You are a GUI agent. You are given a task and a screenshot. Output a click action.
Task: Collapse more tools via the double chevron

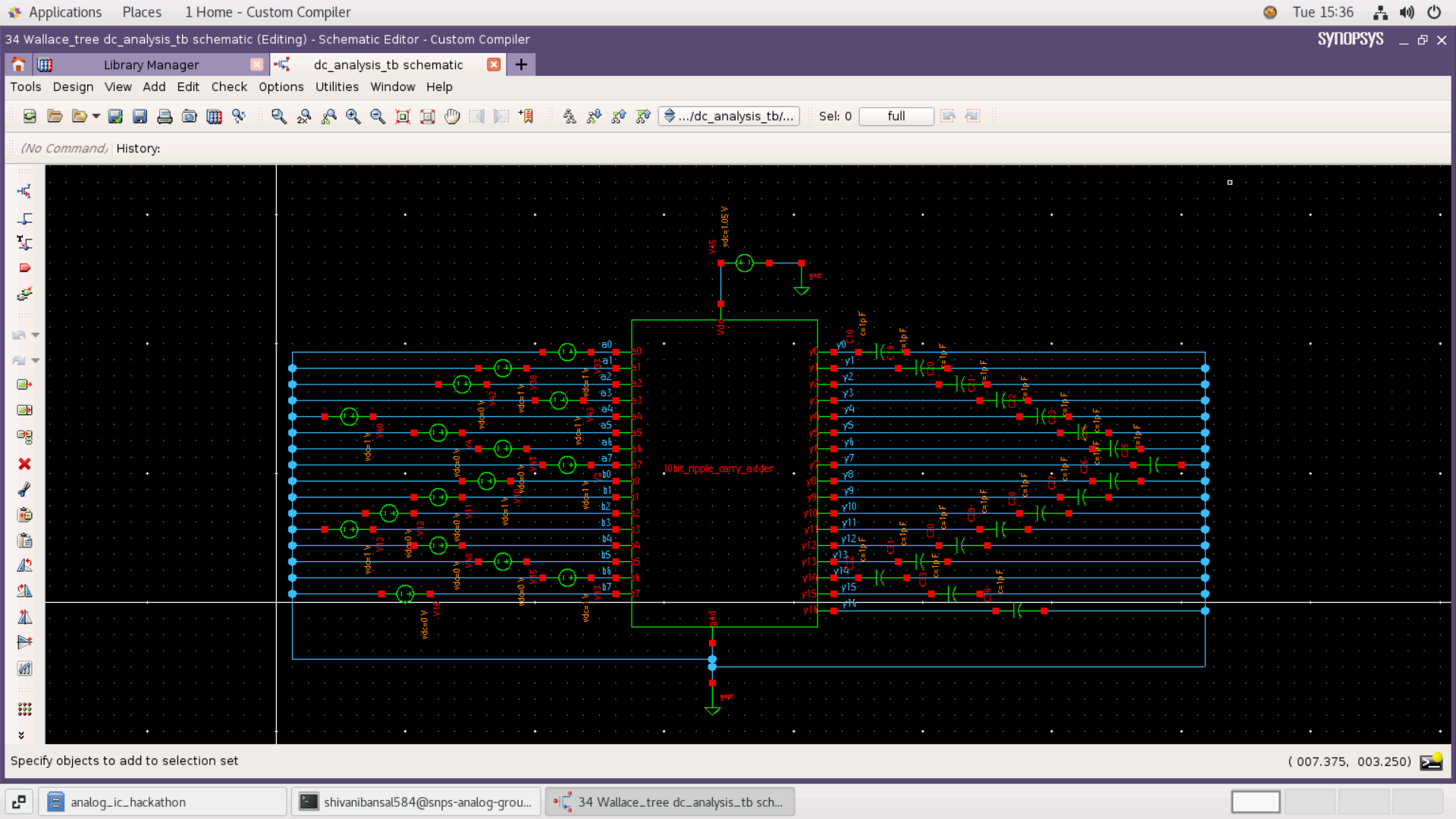coord(22,734)
